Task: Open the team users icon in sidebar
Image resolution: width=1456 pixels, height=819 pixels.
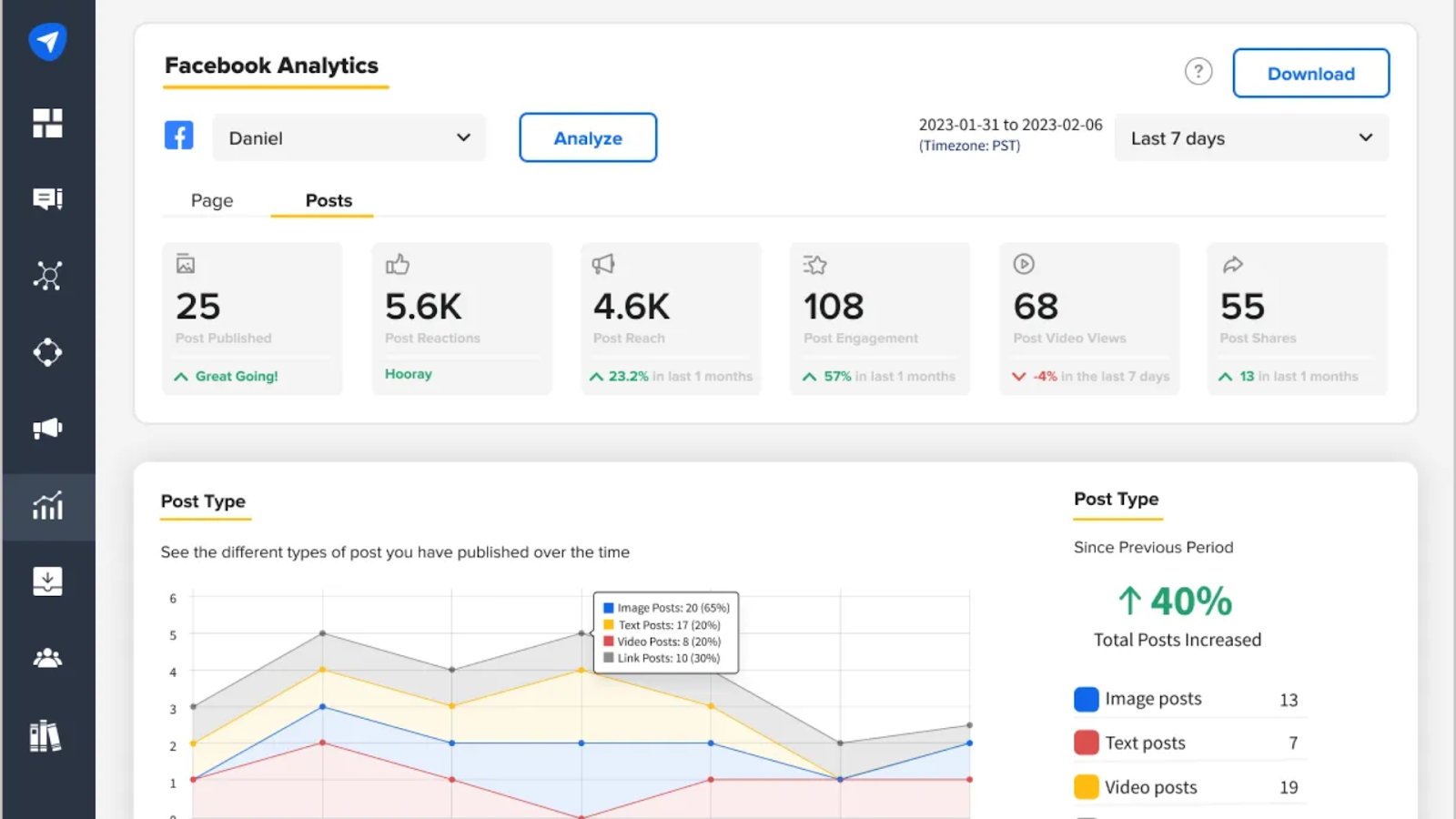Action: point(47,657)
